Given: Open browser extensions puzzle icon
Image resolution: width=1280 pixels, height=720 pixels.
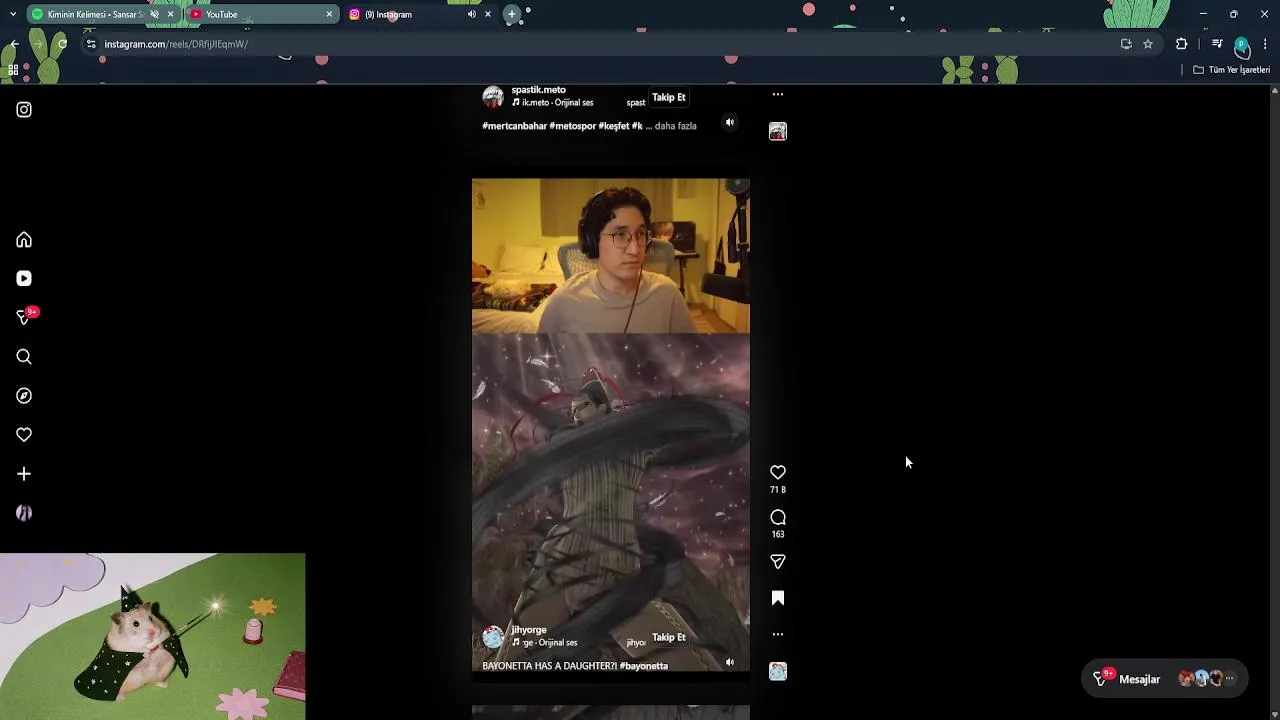Looking at the screenshot, I should coord(1181,44).
